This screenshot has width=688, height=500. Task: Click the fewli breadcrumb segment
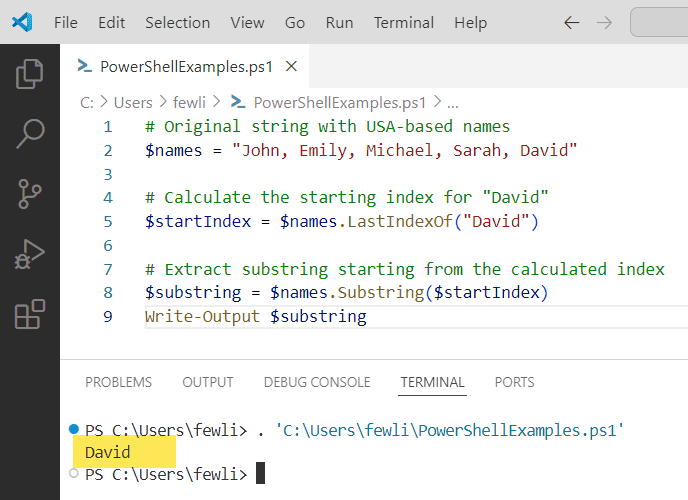pyautogui.click(x=189, y=103)
